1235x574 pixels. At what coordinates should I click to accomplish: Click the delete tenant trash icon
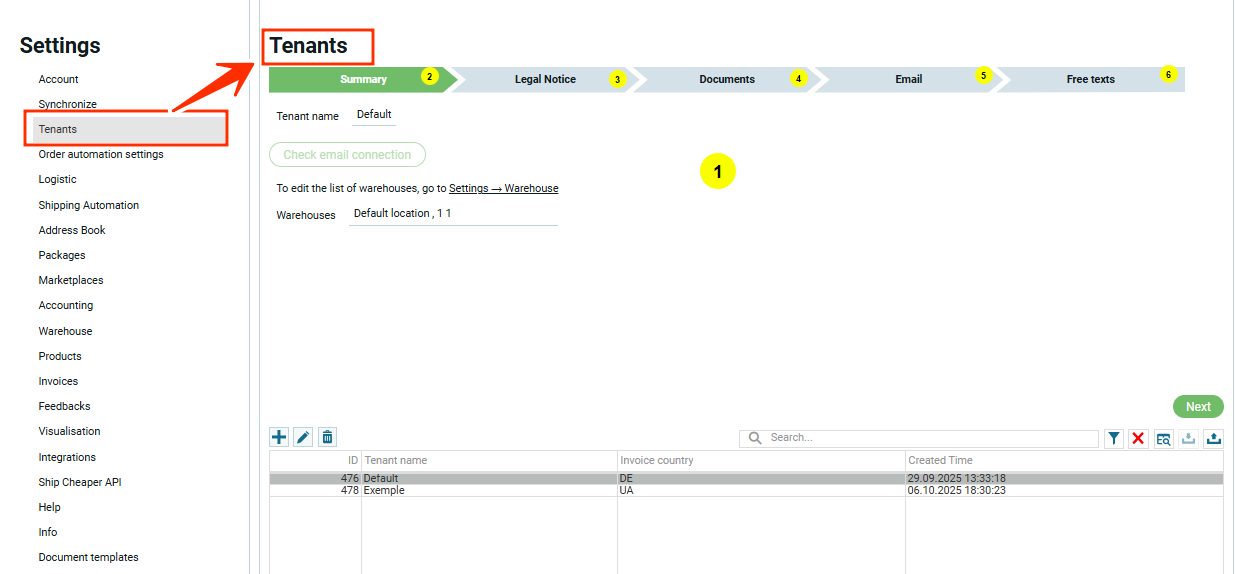[327, 437]
